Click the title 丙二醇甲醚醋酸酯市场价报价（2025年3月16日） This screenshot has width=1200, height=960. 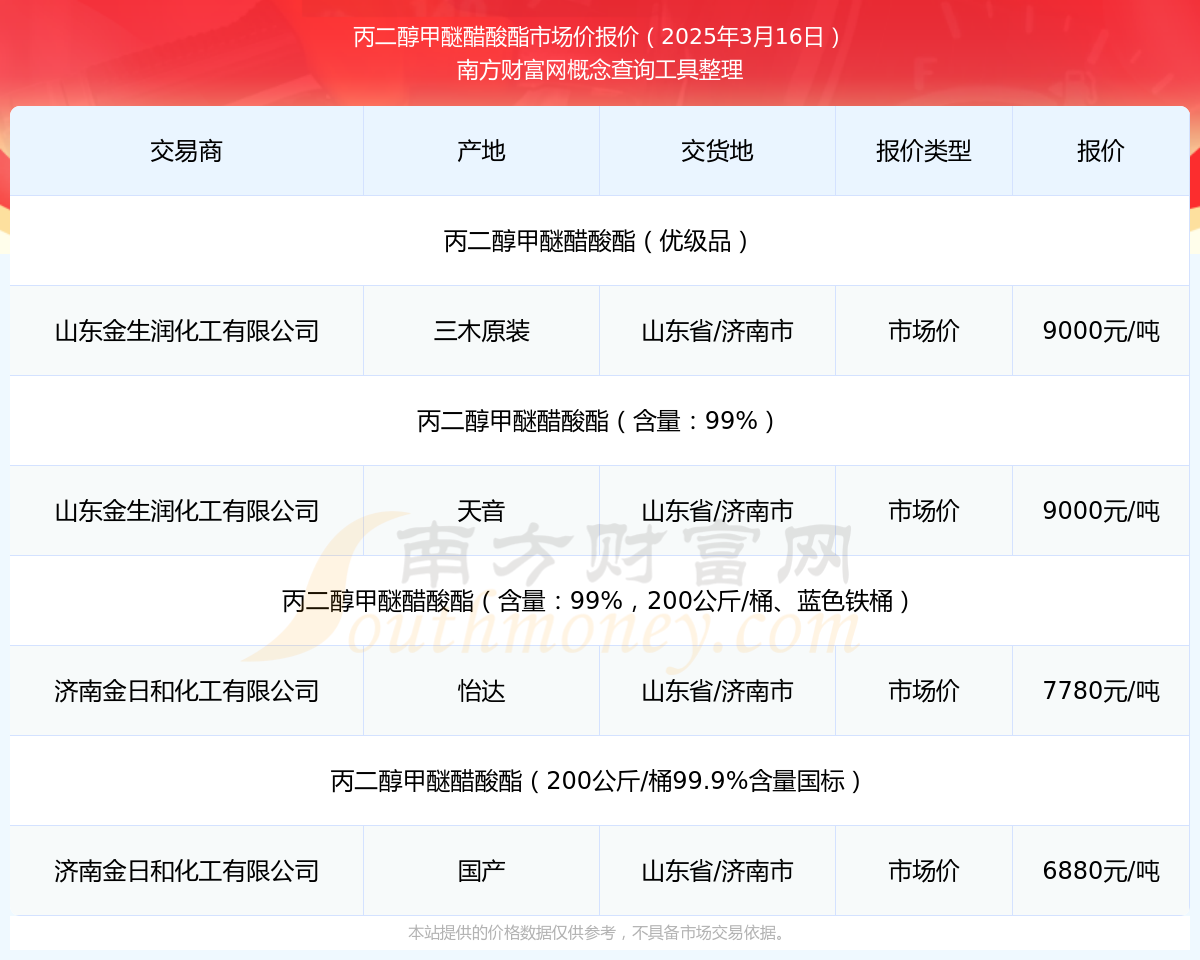click(600, 37)
